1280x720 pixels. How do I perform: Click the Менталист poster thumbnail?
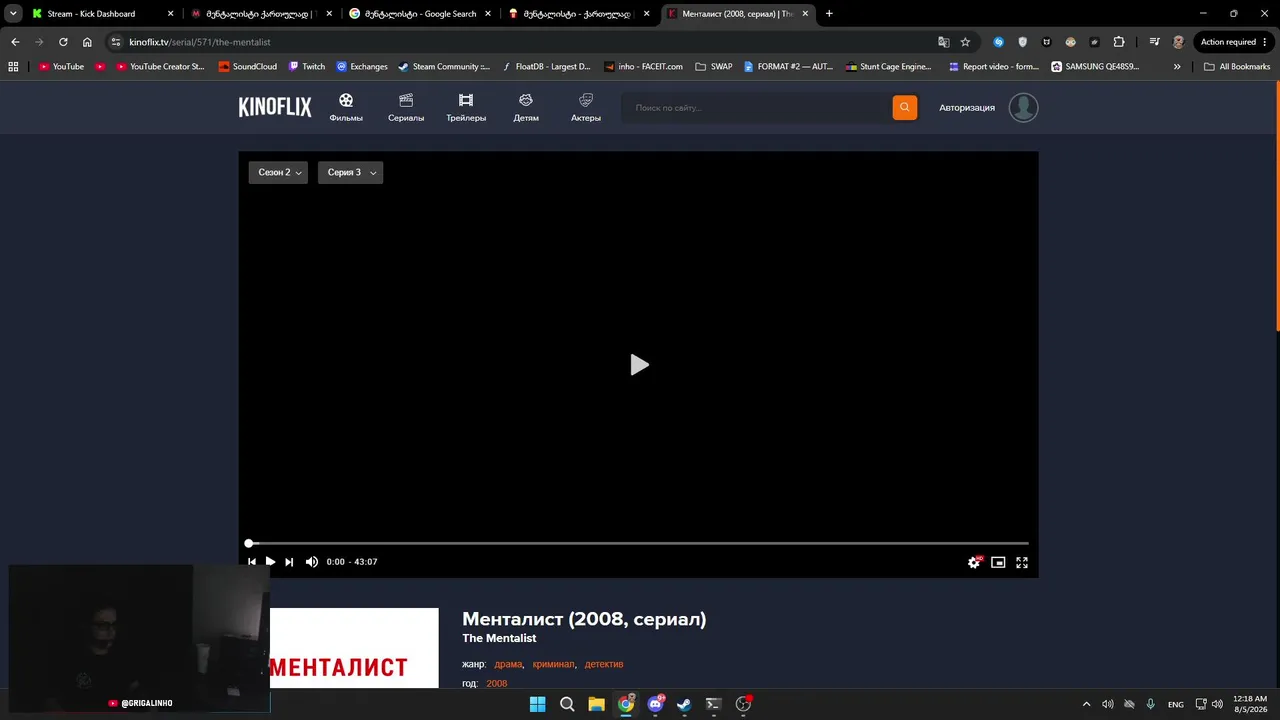click(x=354, y=648)
